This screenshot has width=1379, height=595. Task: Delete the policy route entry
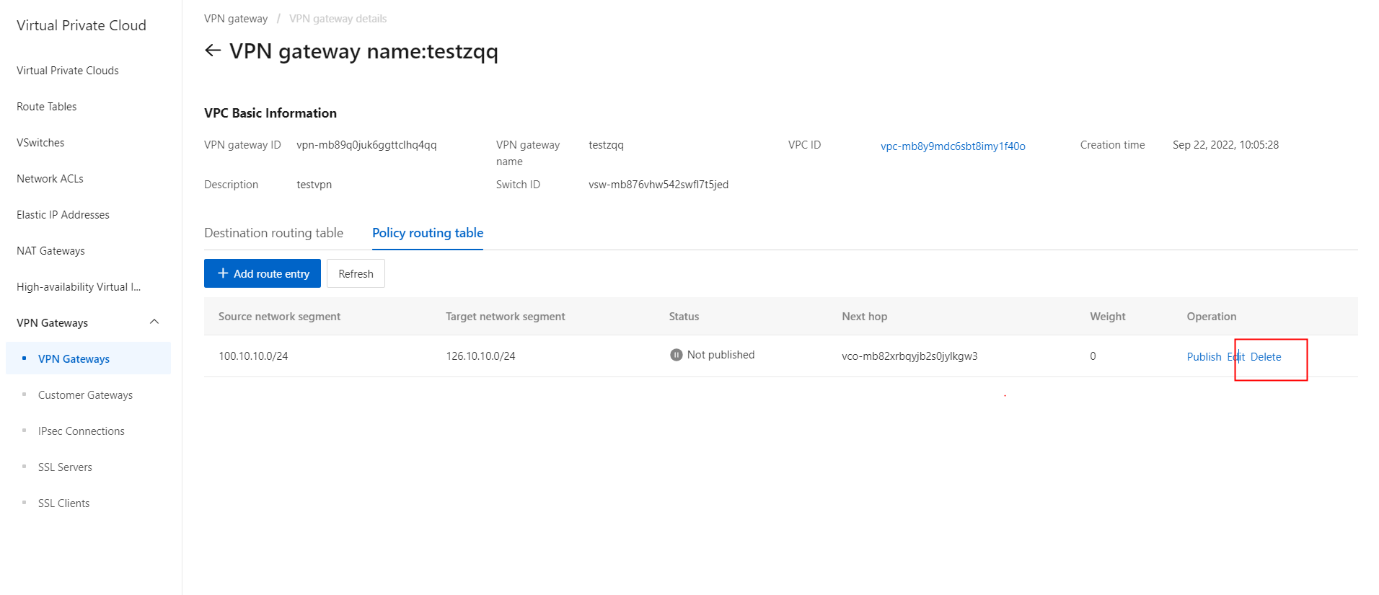click(x=1265, y=357)
